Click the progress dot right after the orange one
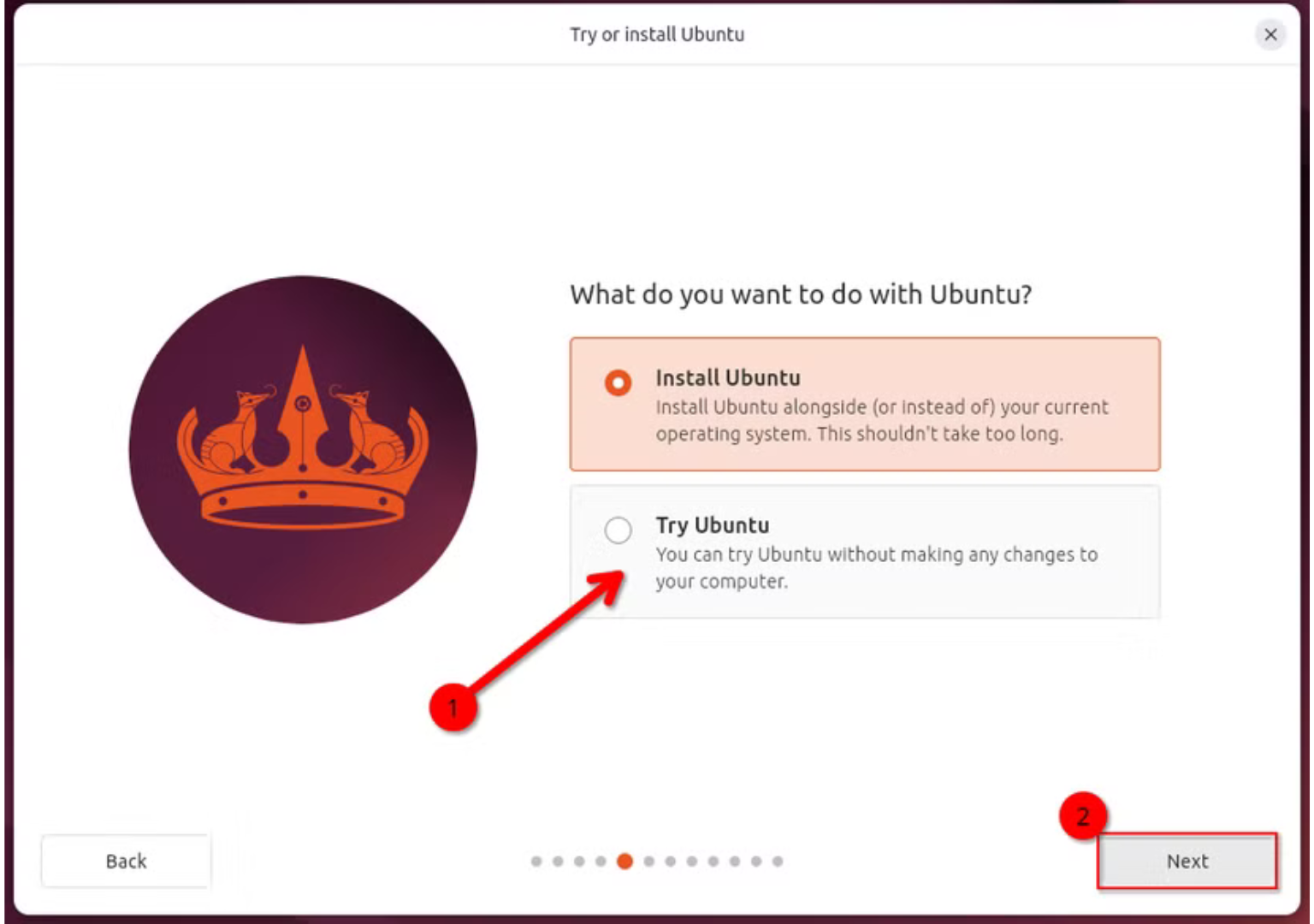This screenshot has height=924, width=1314. 649,861
